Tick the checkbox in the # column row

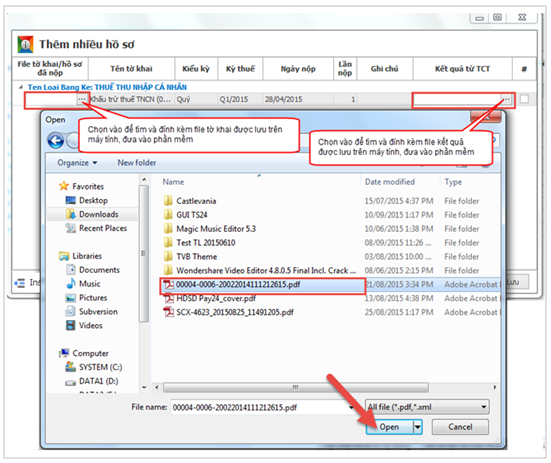[524, 99]
